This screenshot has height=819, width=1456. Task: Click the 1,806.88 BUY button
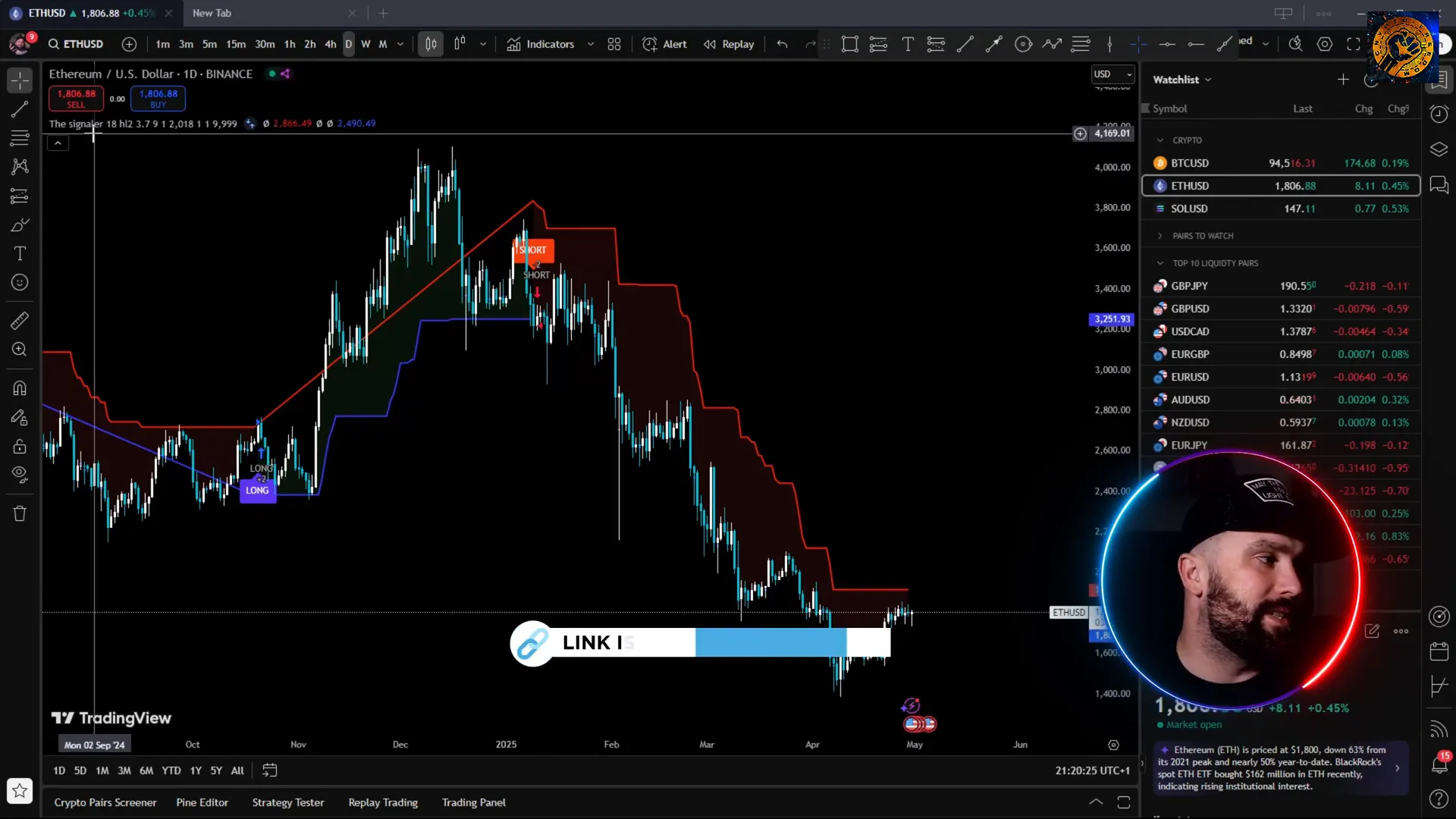(158, 98)
